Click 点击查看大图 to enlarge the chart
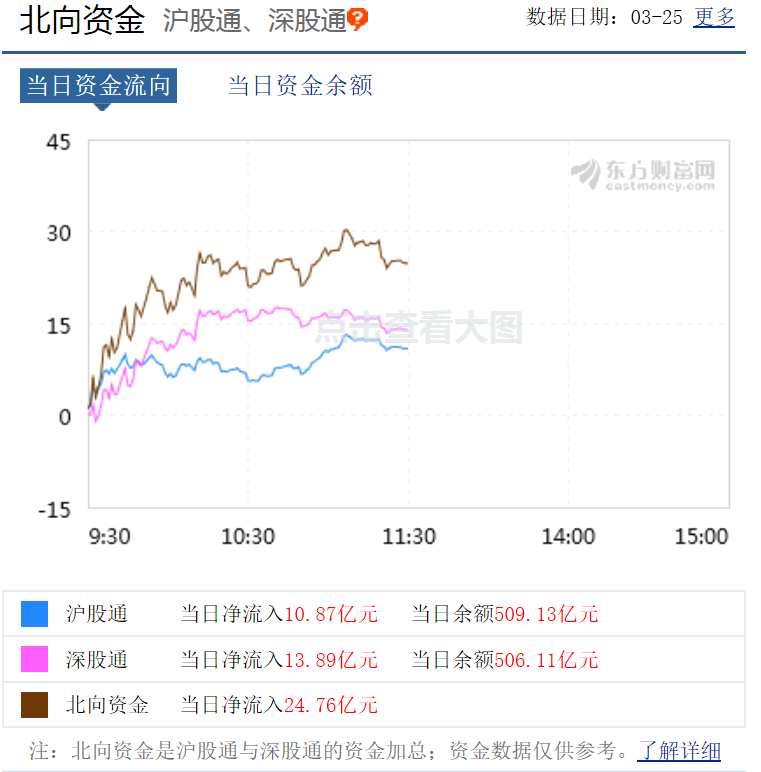The height and width of the screenshot is (772, 761). tap(419, 327)
